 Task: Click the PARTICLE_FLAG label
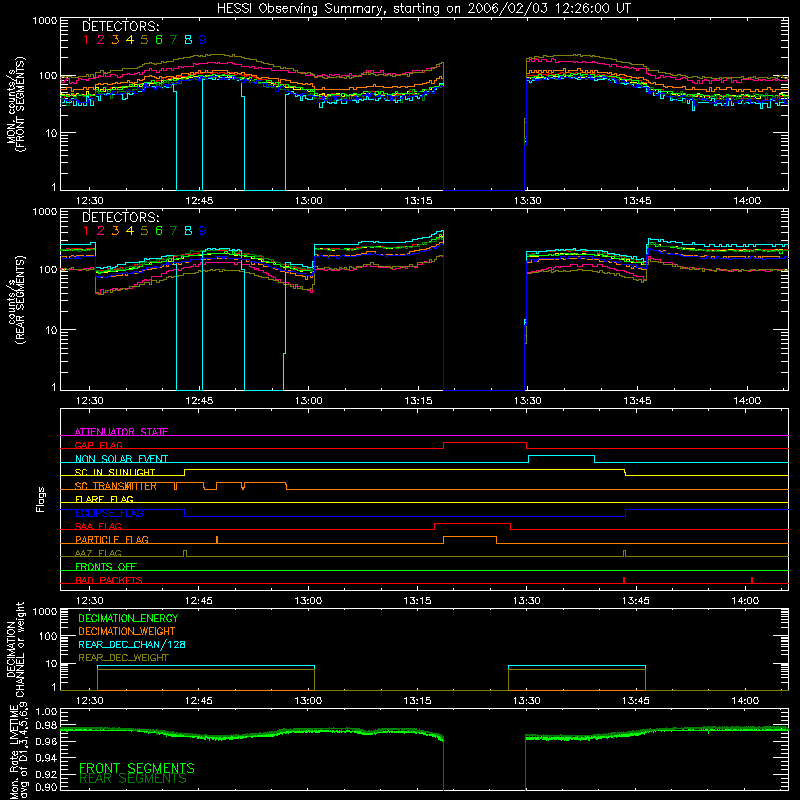112,540
